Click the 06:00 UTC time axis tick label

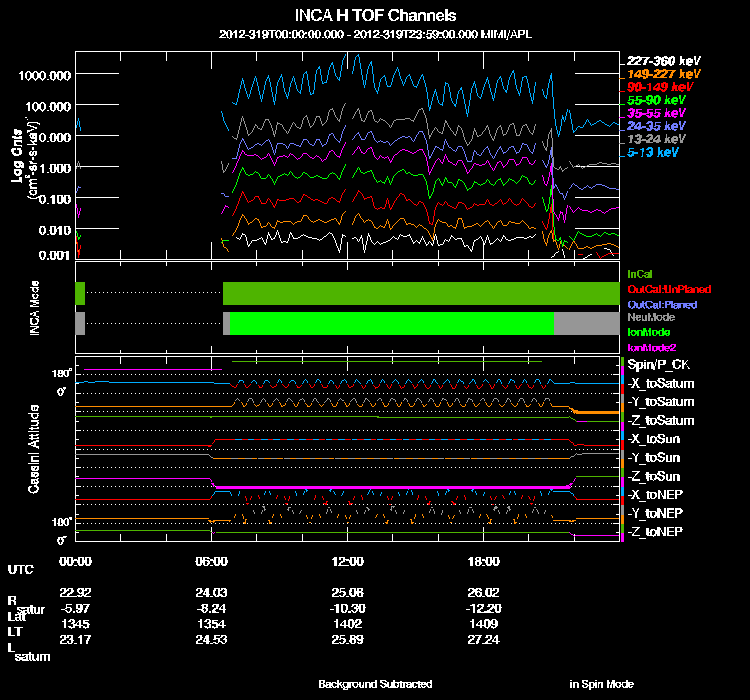coord(212,562)
